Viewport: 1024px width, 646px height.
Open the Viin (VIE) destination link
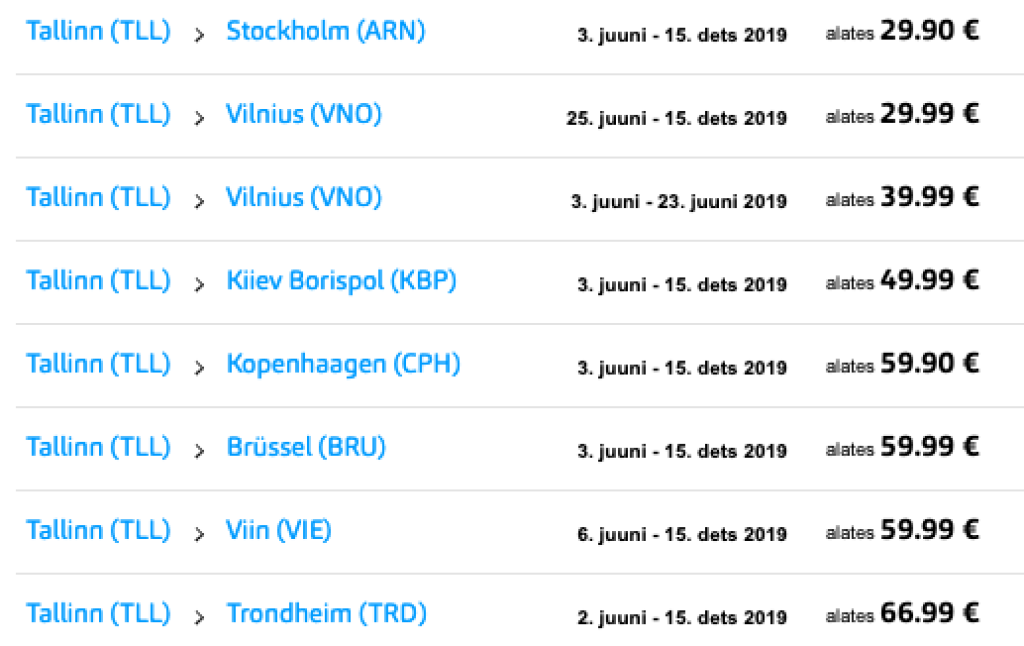[x=278, y=530]
